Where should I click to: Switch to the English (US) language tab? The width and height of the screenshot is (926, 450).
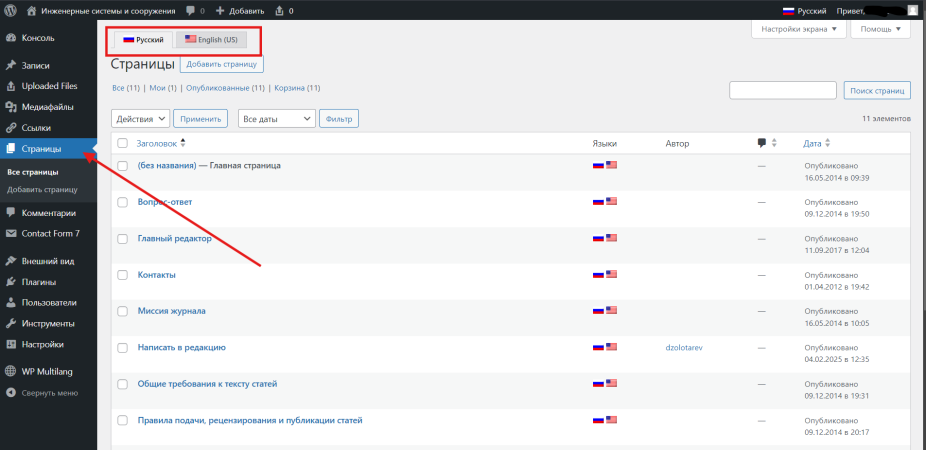[x=210, y=40]
